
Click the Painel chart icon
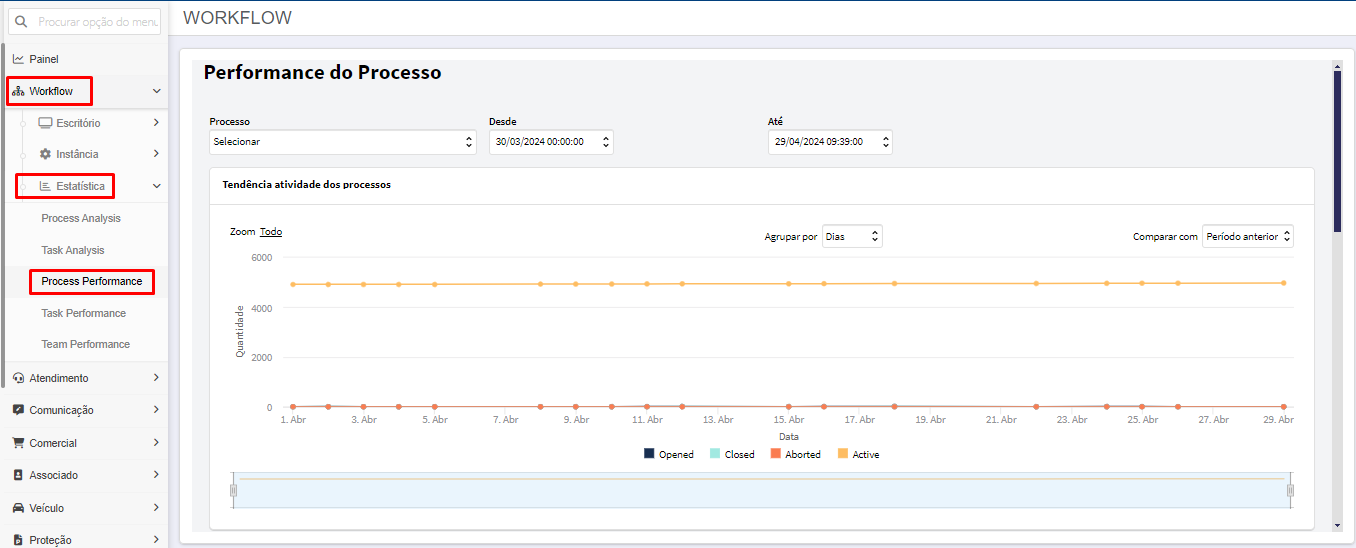pyautogui.click(x=18, y=59)
